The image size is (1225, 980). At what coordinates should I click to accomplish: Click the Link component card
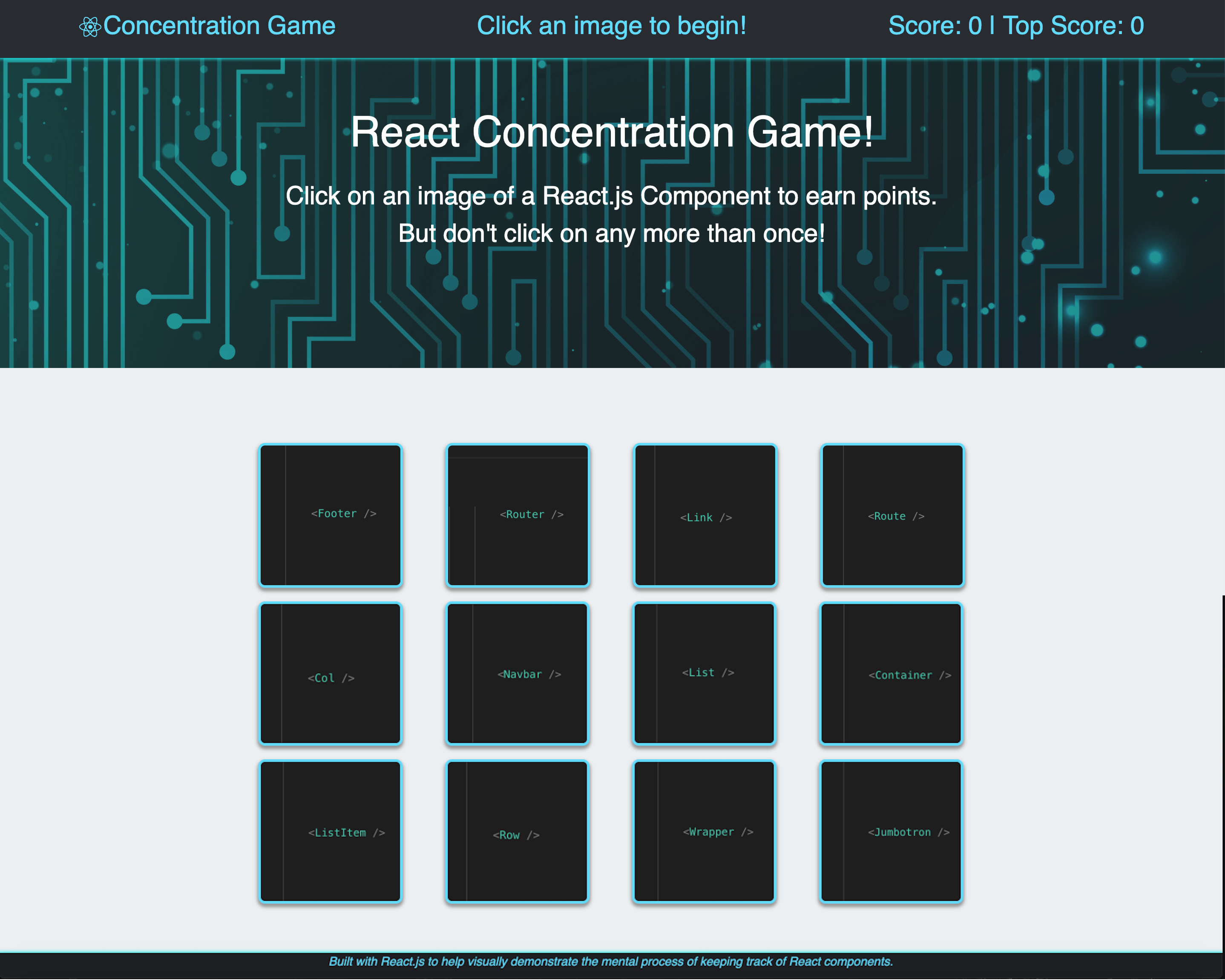[705, 515]
